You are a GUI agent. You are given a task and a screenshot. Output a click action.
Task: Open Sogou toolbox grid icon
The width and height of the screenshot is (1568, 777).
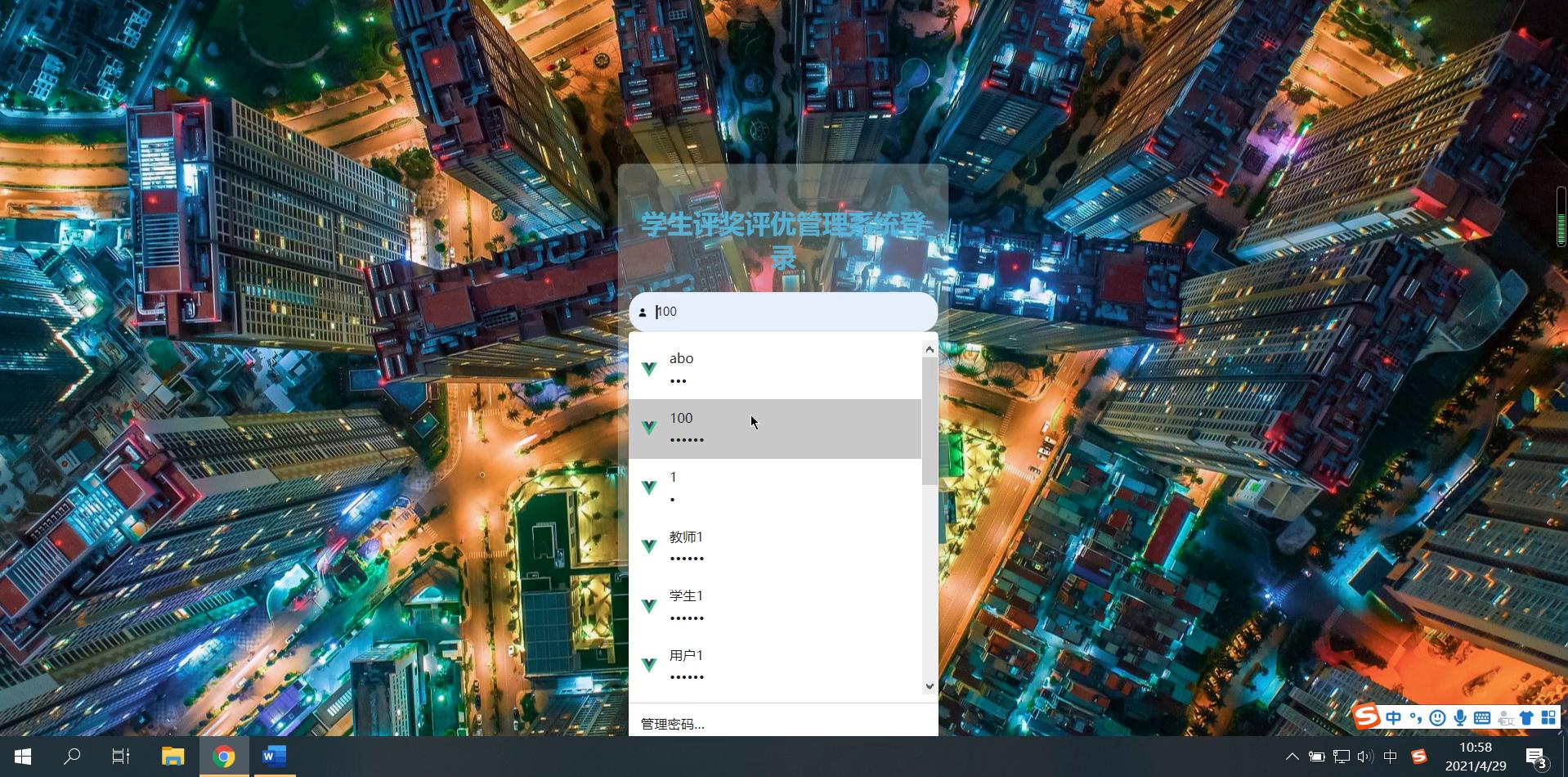1548,718
